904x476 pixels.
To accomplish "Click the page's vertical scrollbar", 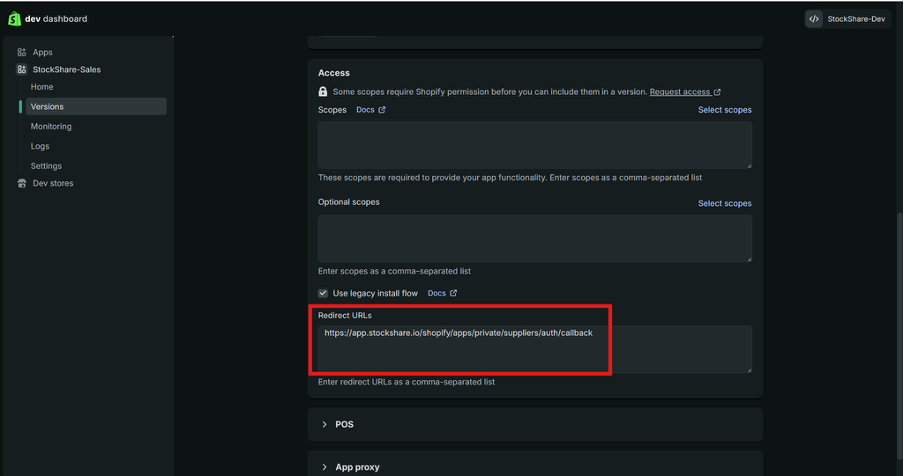I will (x=898, y=300).
